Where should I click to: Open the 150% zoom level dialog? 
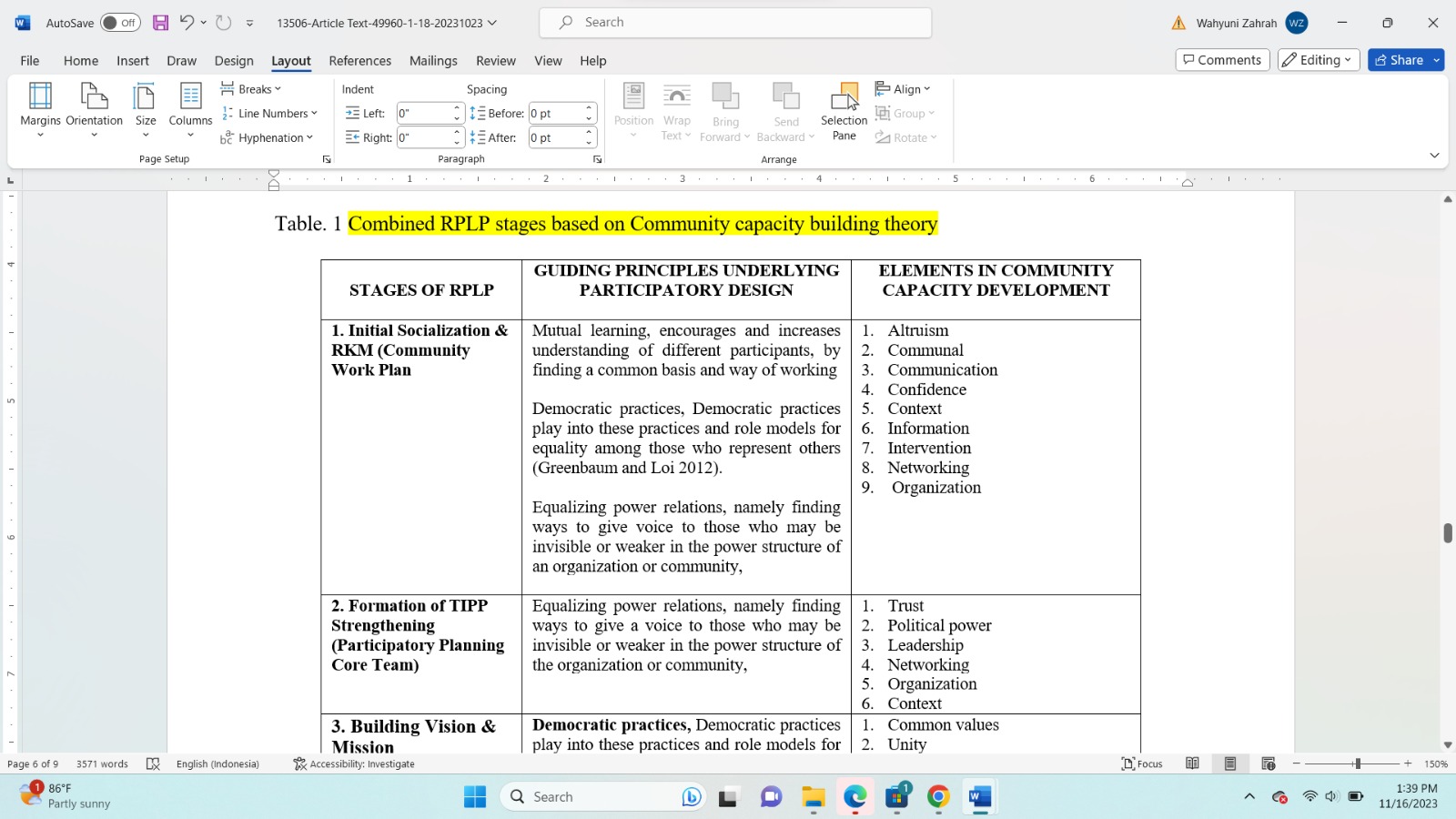[x=1436, y=764]
